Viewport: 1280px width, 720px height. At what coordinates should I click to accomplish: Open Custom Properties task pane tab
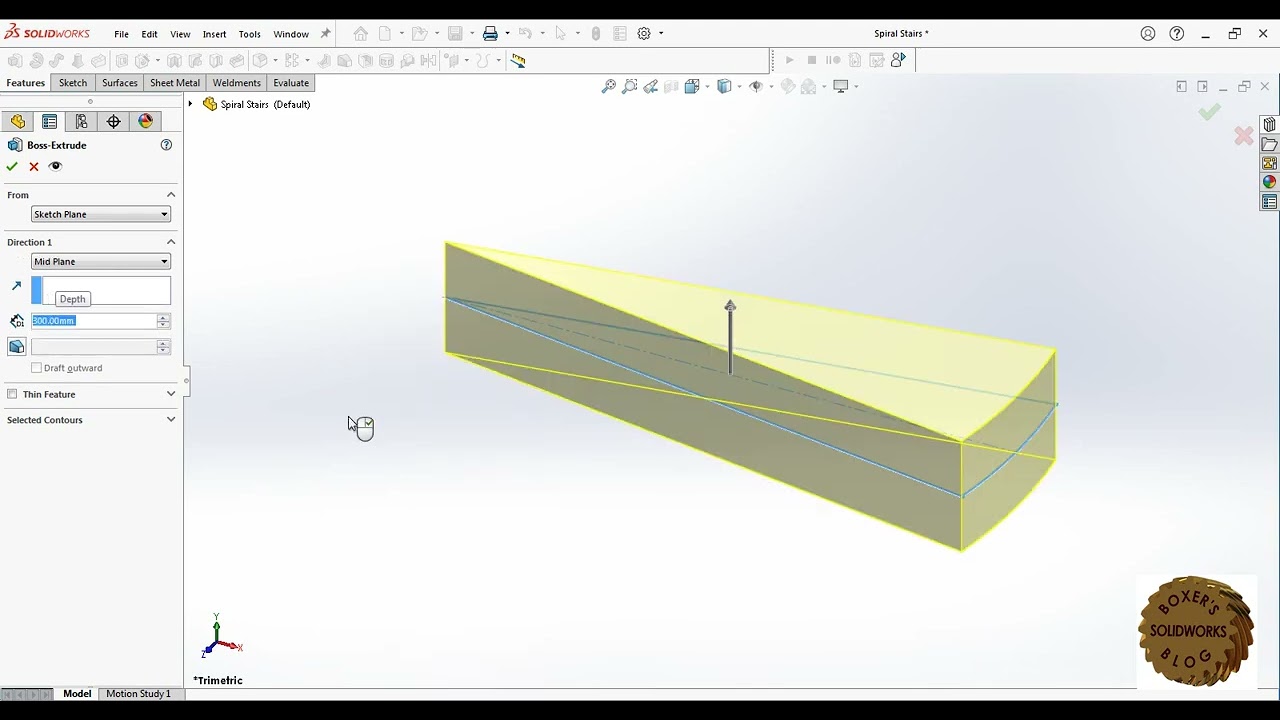tap(1269, 202)
